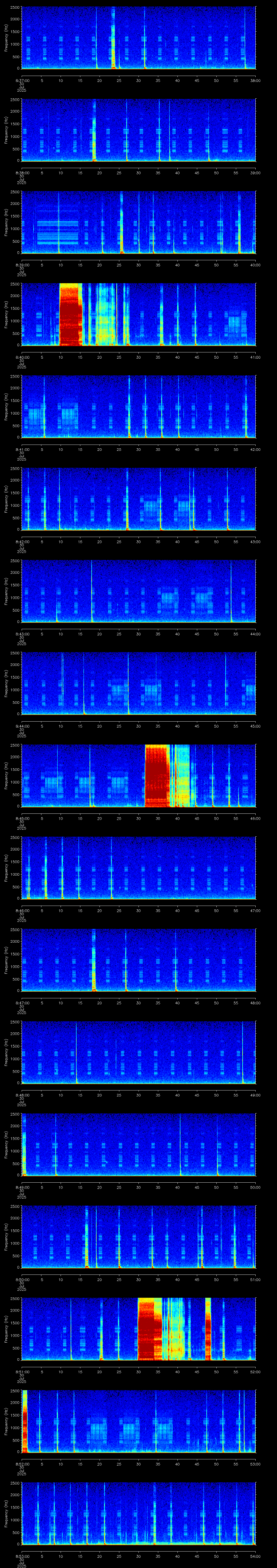Click the bright spike near 23 seconds in 8:37 spectrogram

point(114,38)
